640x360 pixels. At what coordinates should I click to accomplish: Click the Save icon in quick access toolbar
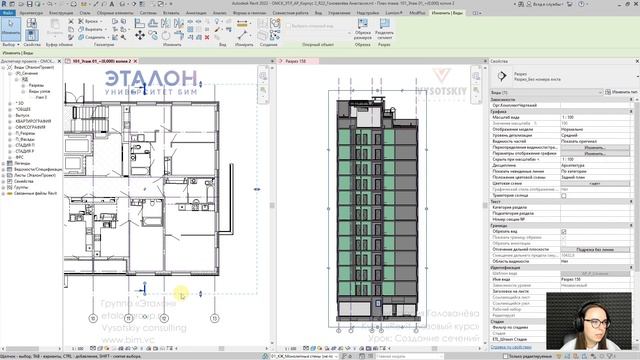[29, 4]
